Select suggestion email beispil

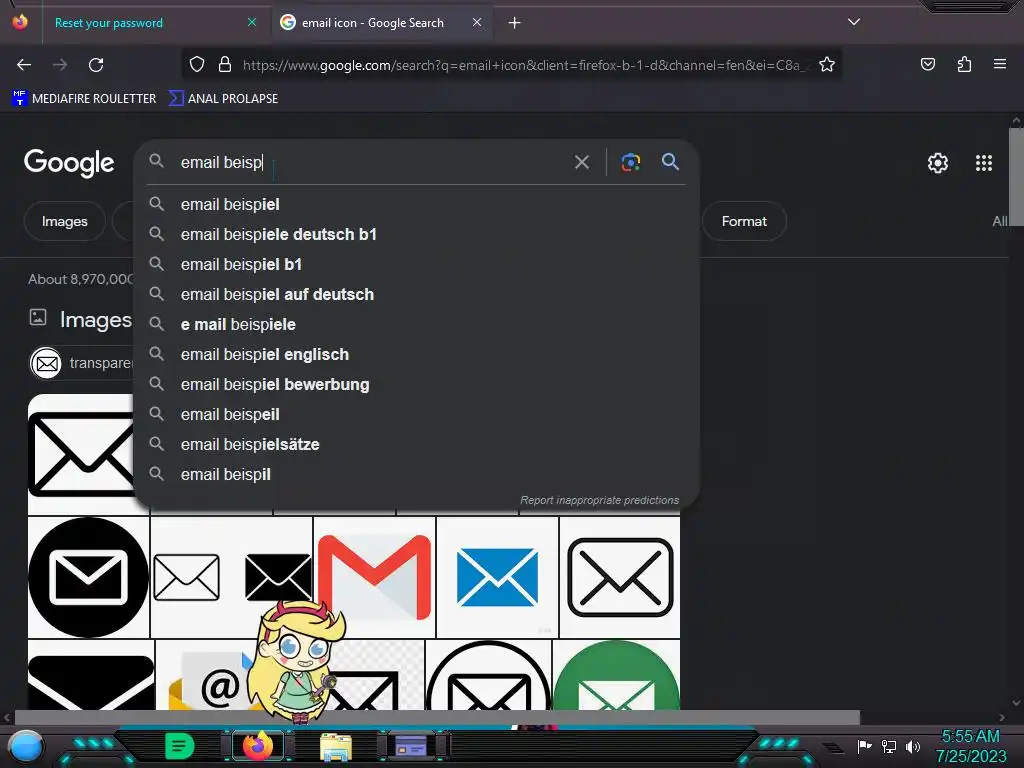point(415,475)
